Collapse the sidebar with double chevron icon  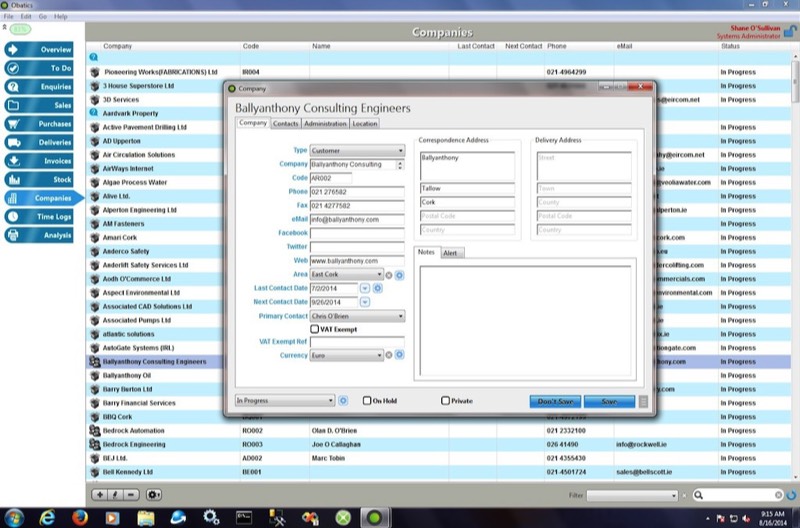5,28
